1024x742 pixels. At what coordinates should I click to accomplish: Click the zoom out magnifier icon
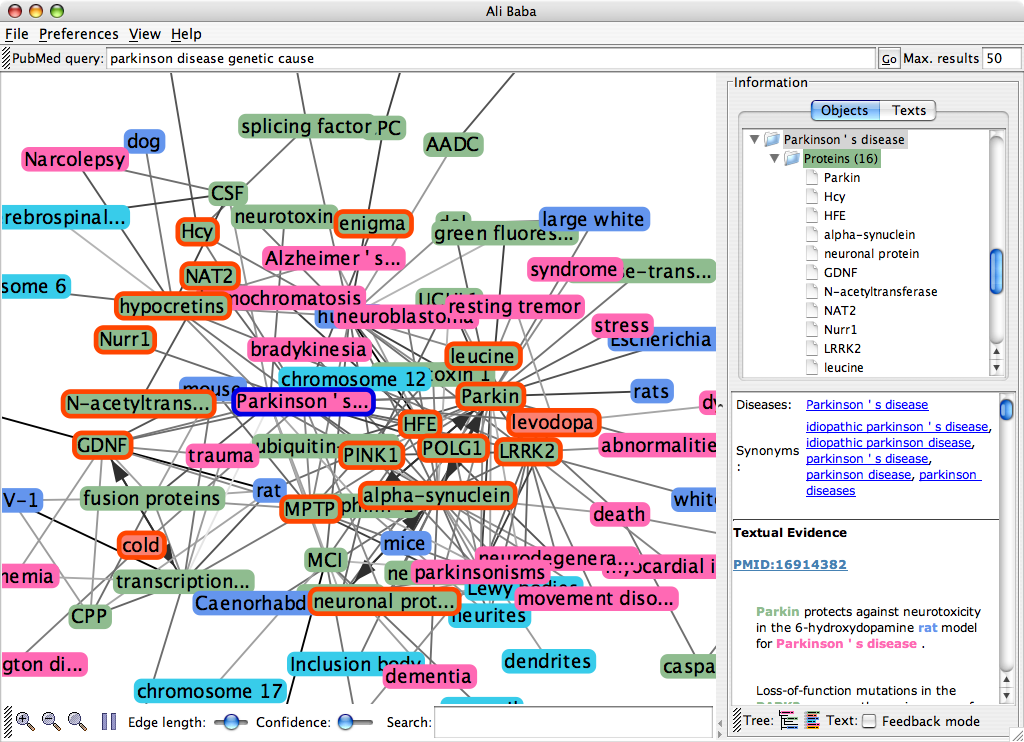coord(50,721)
